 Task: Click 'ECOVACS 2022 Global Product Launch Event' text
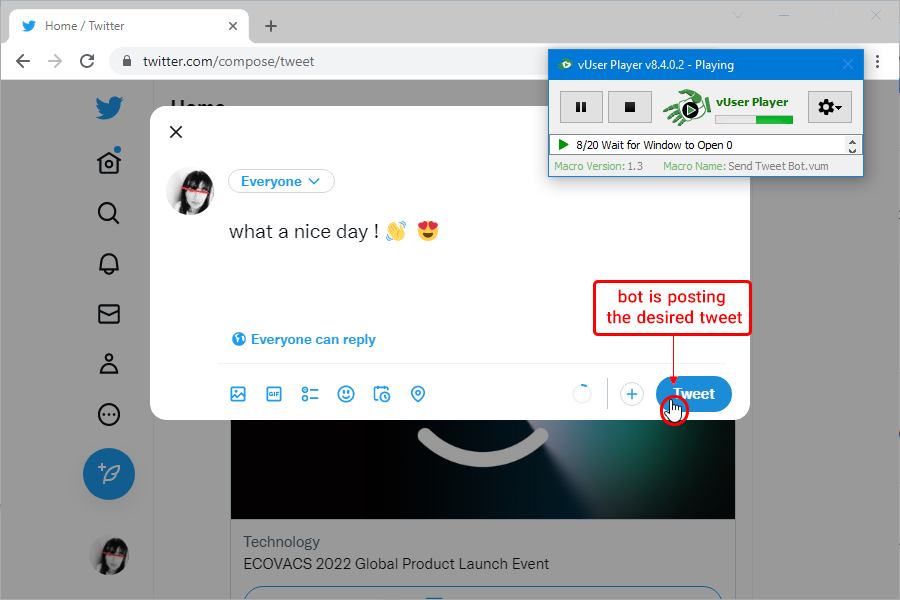396,564
